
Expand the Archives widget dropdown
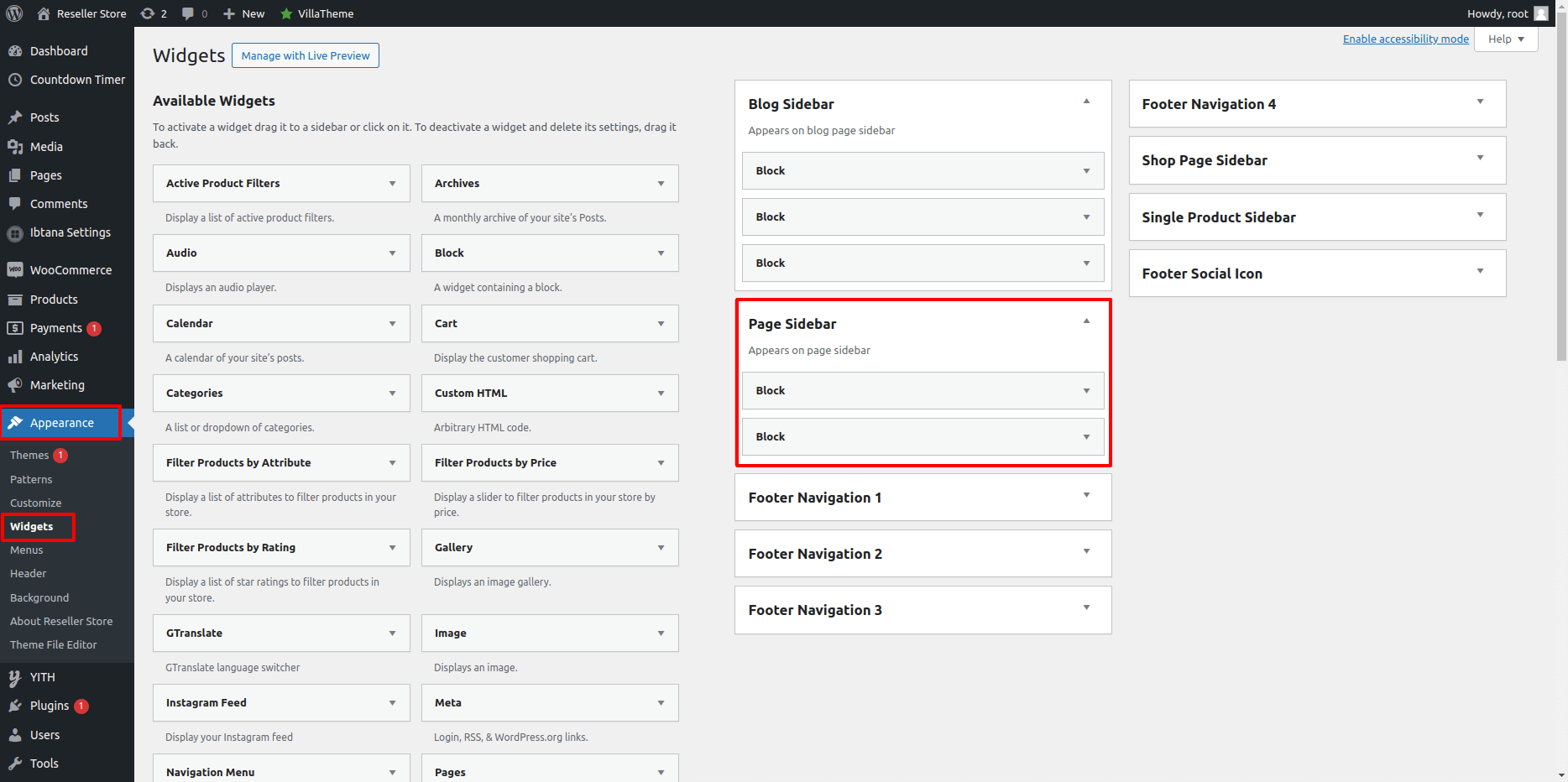pos(661,184)
